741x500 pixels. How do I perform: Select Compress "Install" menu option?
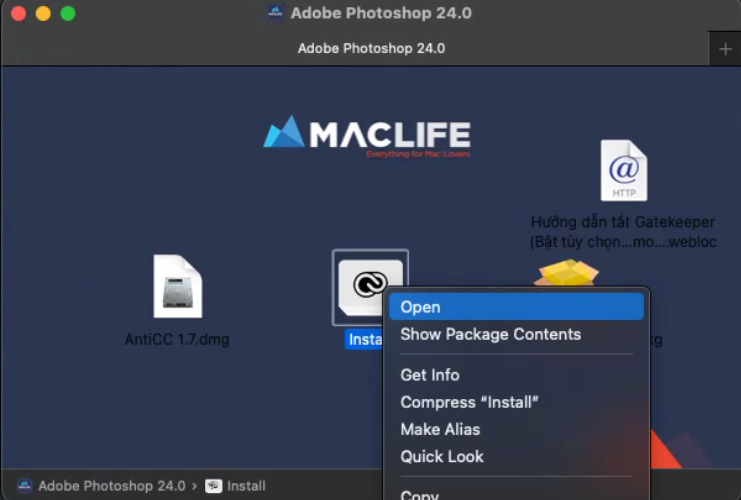point(469,402)
